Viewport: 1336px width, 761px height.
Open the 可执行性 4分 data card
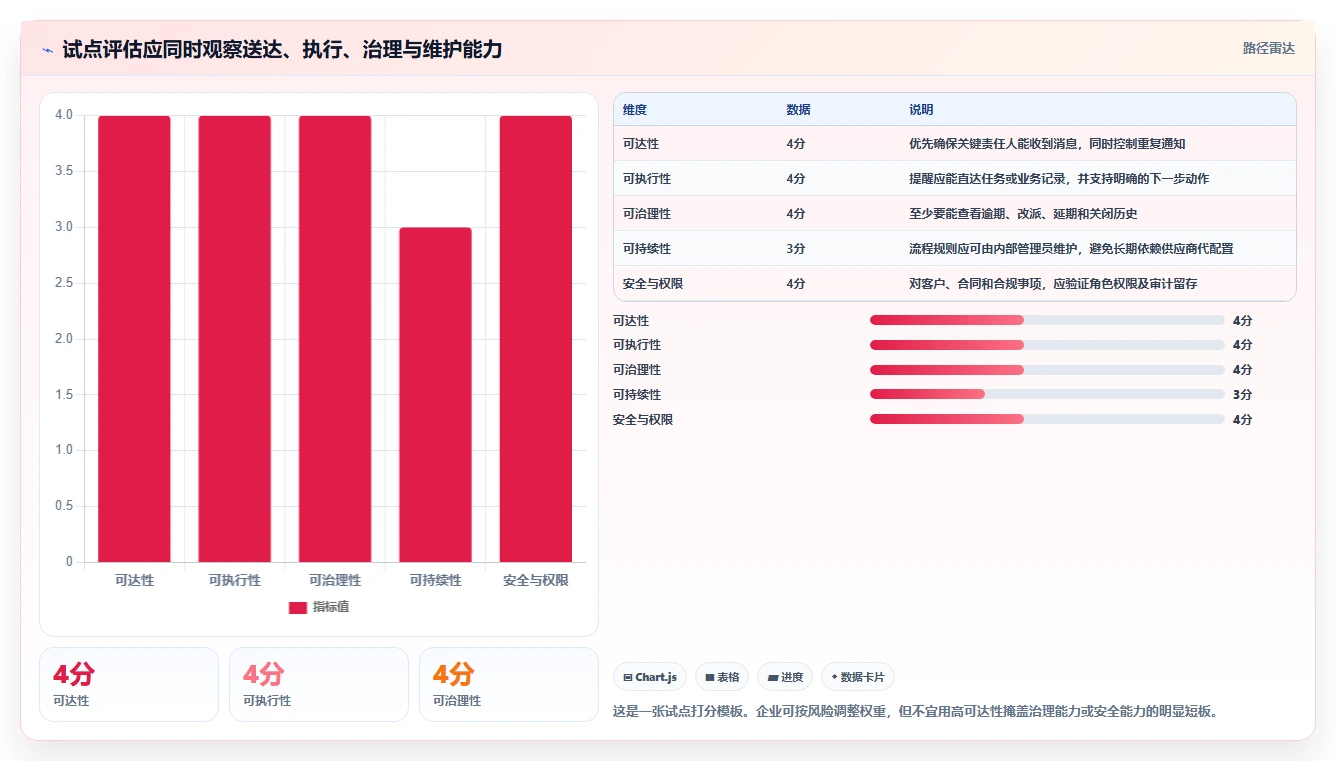(x=319, y=684)
